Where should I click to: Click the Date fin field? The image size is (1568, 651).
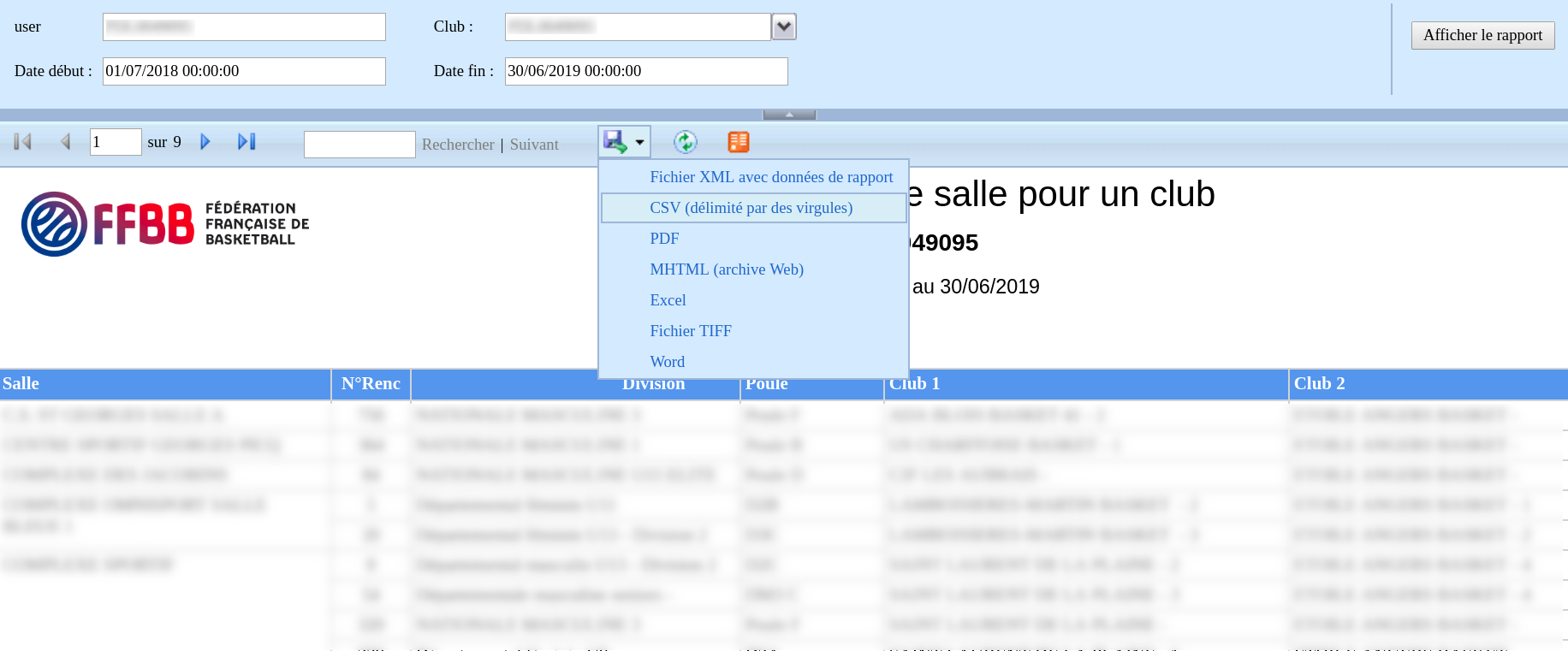tap(646, 71)
